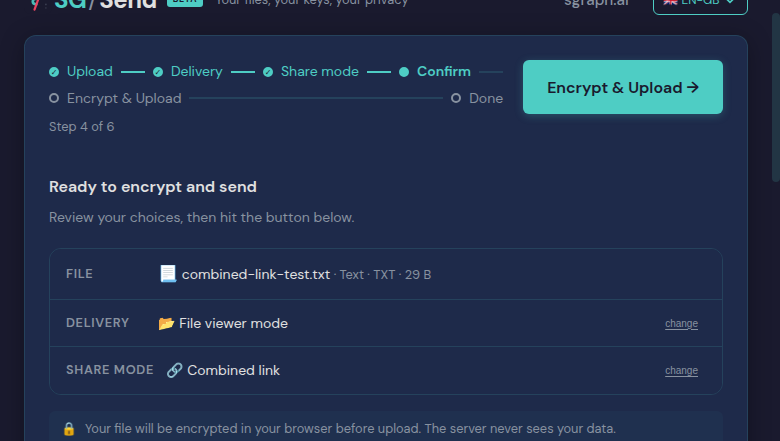This screenshot has height=441, width=780.
Task: Click the document icon beside combined-link-test.txt
Action: [x=168, y=274]
